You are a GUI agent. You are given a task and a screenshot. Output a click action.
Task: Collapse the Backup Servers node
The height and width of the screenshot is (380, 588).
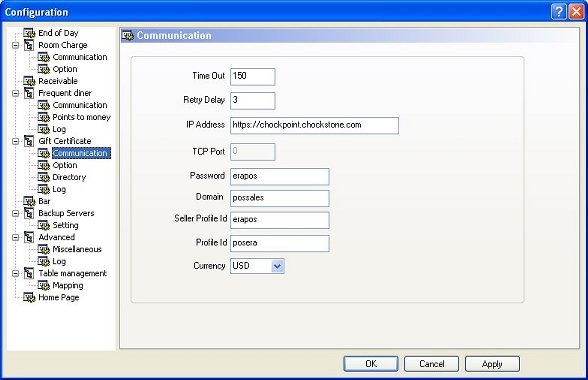click(15, 213)
